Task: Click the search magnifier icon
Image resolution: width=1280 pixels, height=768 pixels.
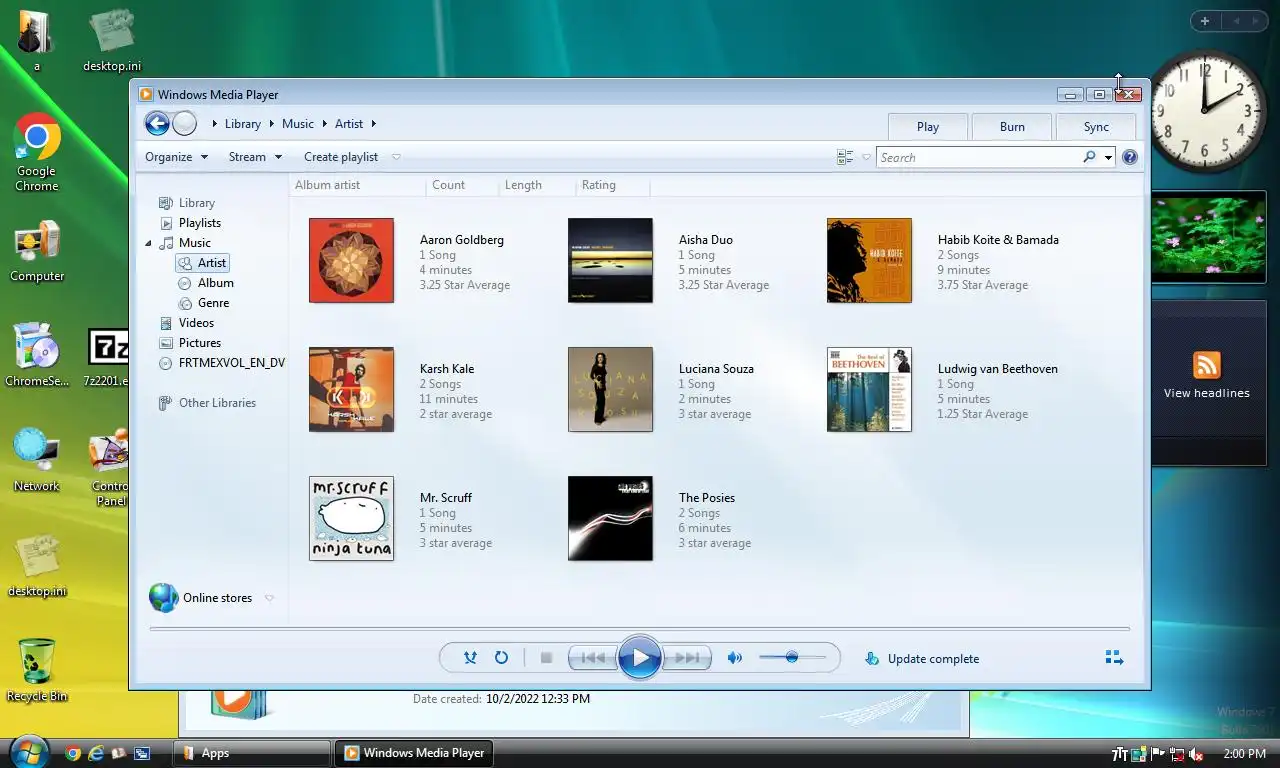Action: coord(1089,157)
